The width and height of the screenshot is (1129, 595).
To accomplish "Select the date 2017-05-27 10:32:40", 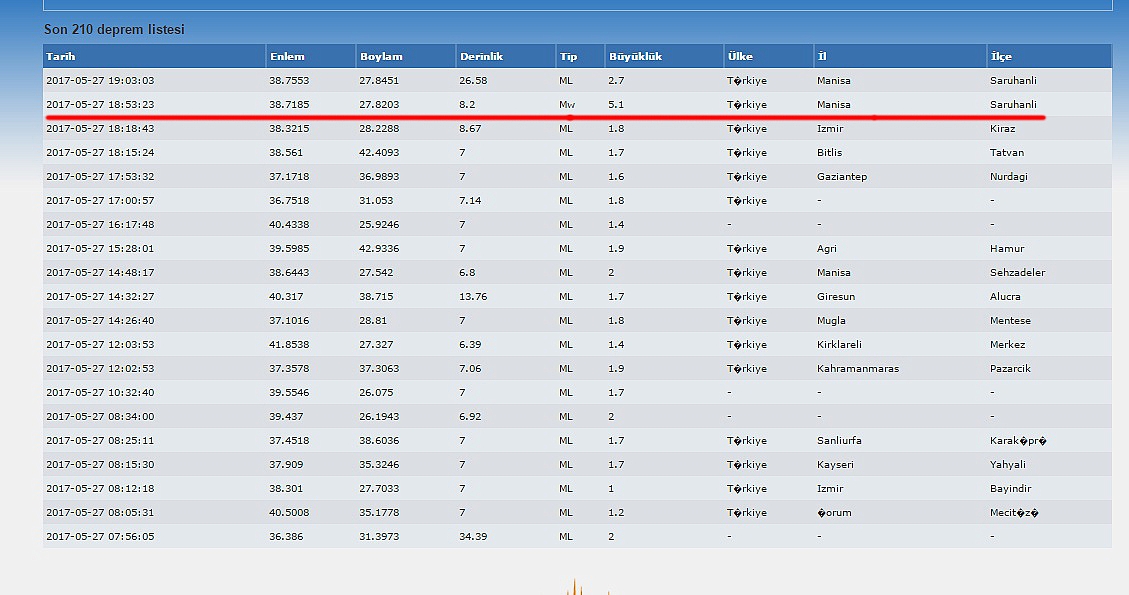I will coord(100,393).
